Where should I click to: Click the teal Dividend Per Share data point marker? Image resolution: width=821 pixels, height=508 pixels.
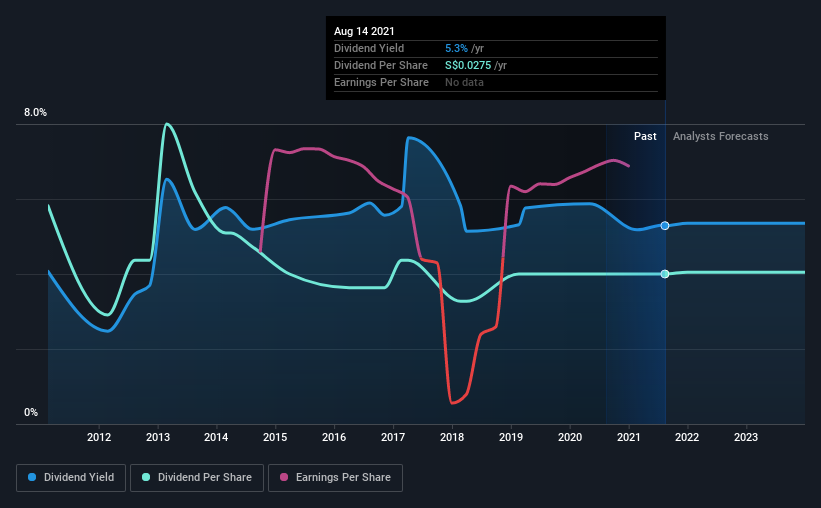[664, 274]
